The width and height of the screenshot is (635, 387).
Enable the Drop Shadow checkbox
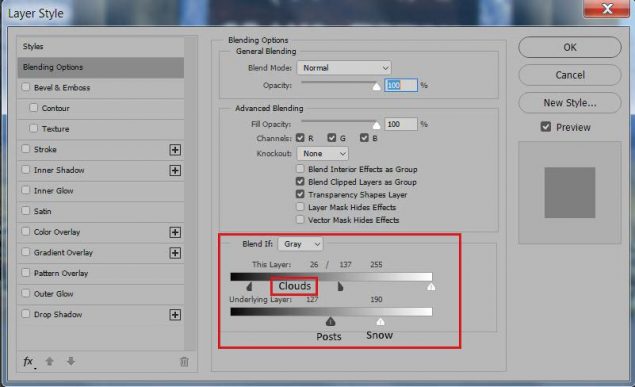(x=26, y=314)
